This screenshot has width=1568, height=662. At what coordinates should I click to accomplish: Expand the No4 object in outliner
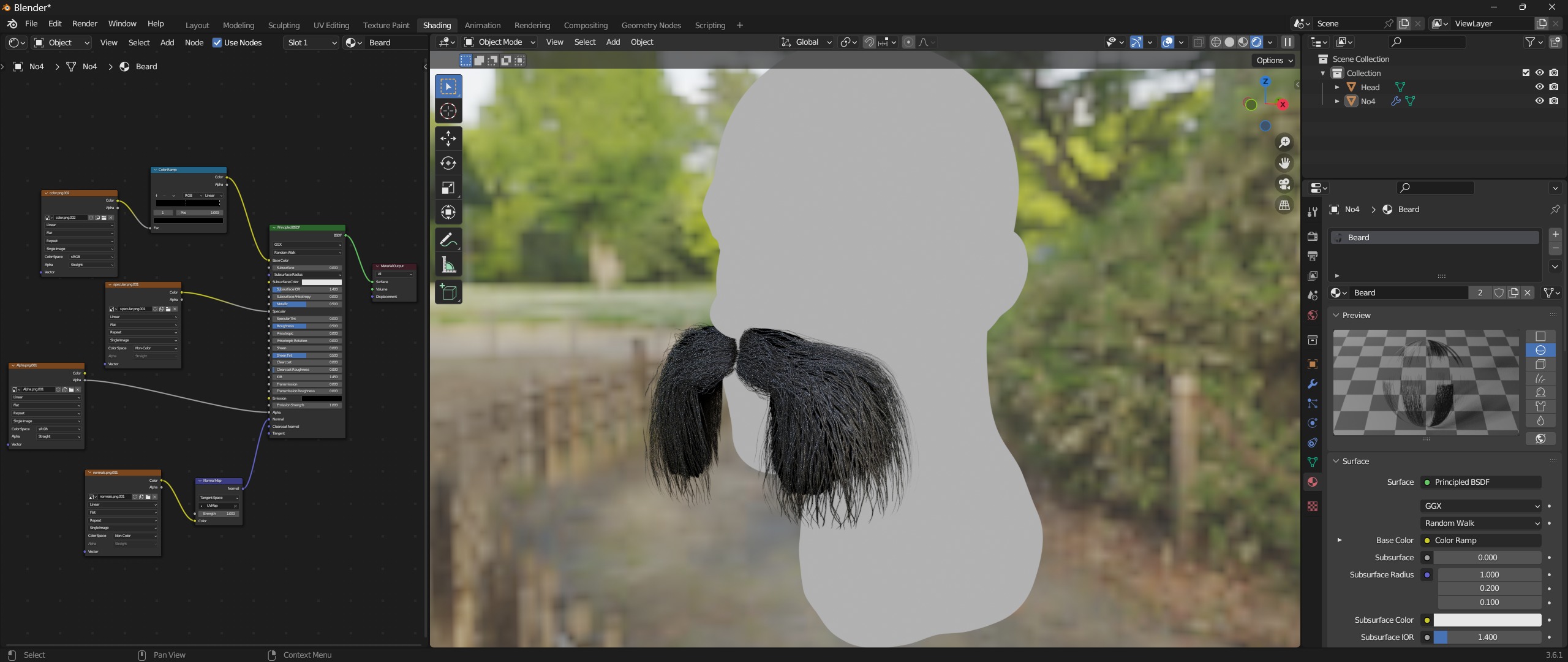point(1336,101)
